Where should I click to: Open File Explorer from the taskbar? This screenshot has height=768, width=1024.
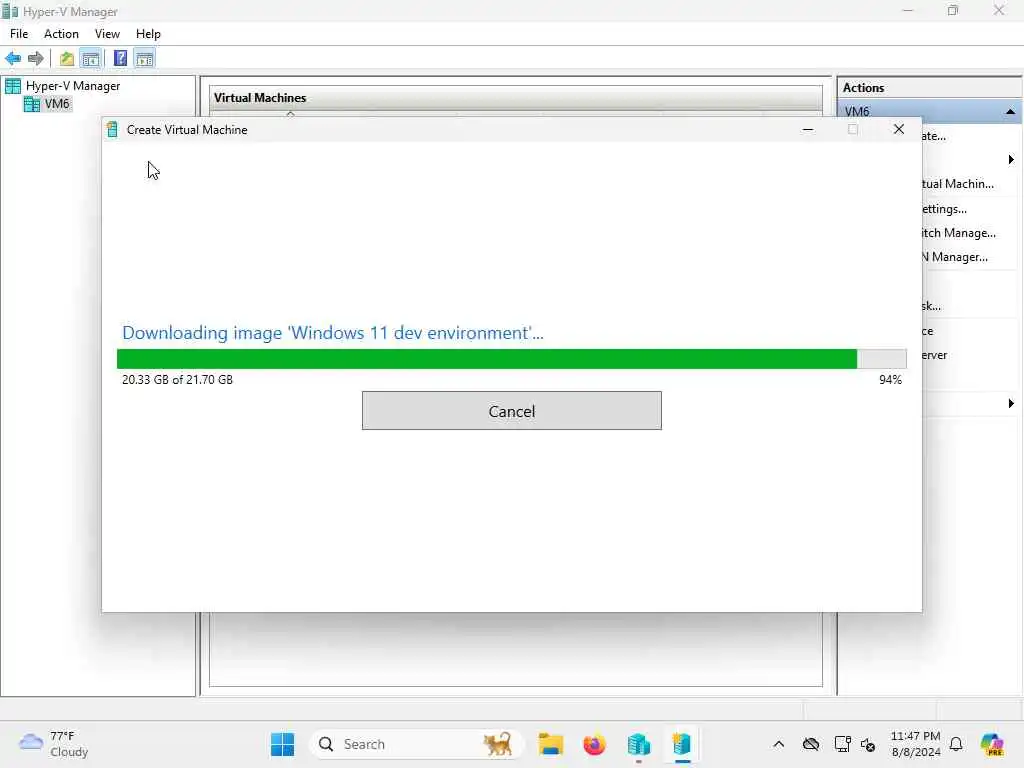(x=551, y=744)
